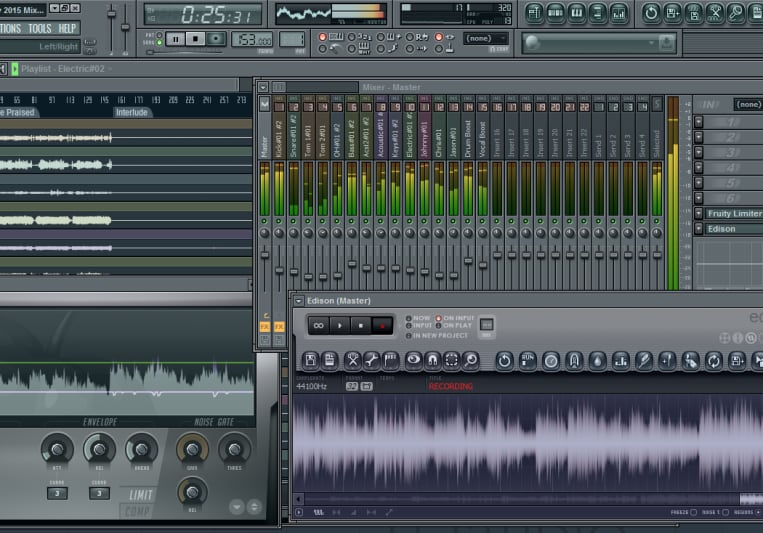Click Edison's reverb arch icon
This screenshot has width=763, height=533.
[x=574, y=361]
